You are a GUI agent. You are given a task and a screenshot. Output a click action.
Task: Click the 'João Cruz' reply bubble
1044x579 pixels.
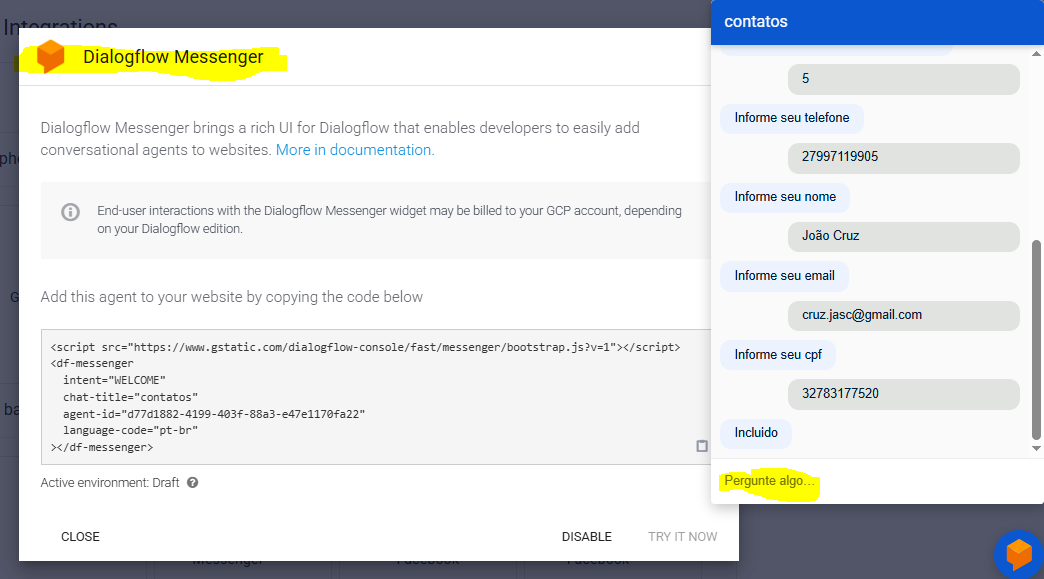[x=904, y=236]
